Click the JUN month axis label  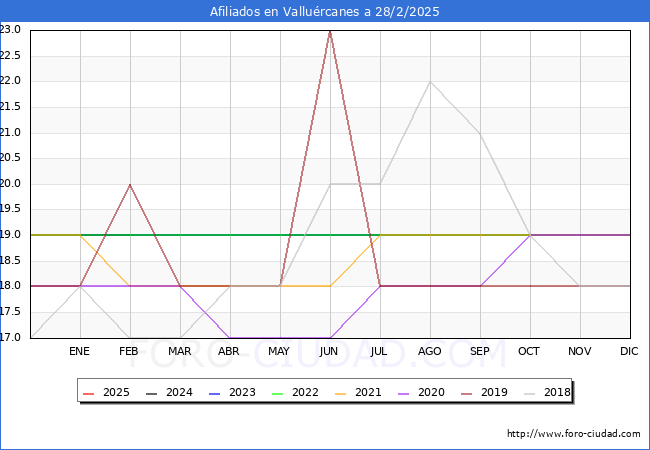329,351
